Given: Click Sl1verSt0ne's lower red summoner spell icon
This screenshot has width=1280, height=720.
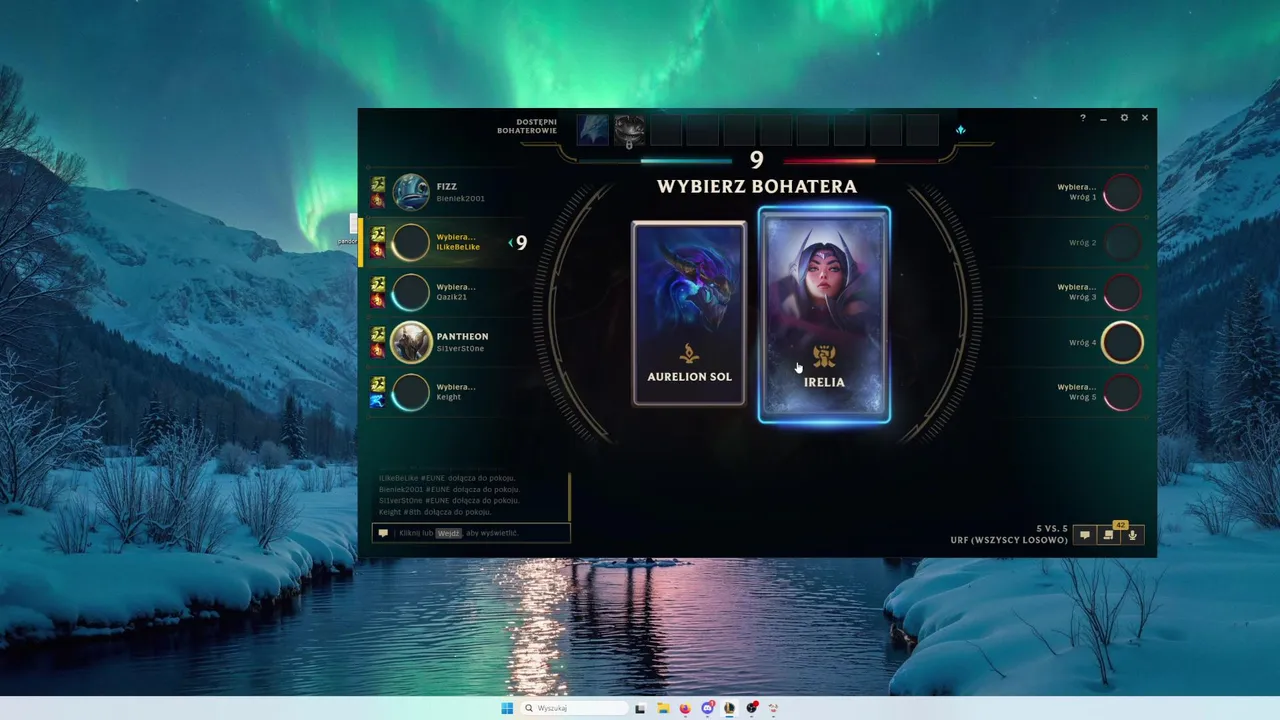Looking at the screenshot, I should (x=378, y=350).
